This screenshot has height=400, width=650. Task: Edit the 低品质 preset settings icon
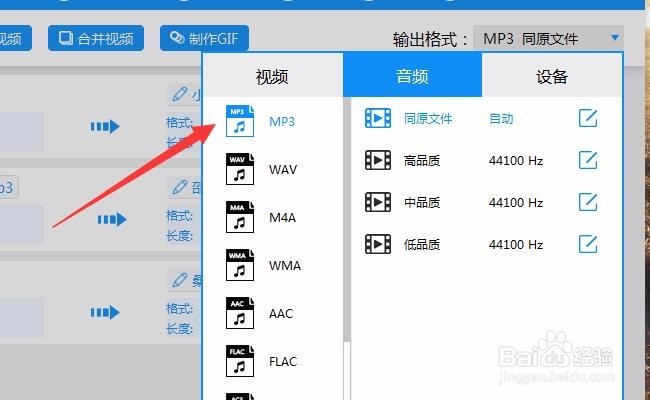point(588,244)
